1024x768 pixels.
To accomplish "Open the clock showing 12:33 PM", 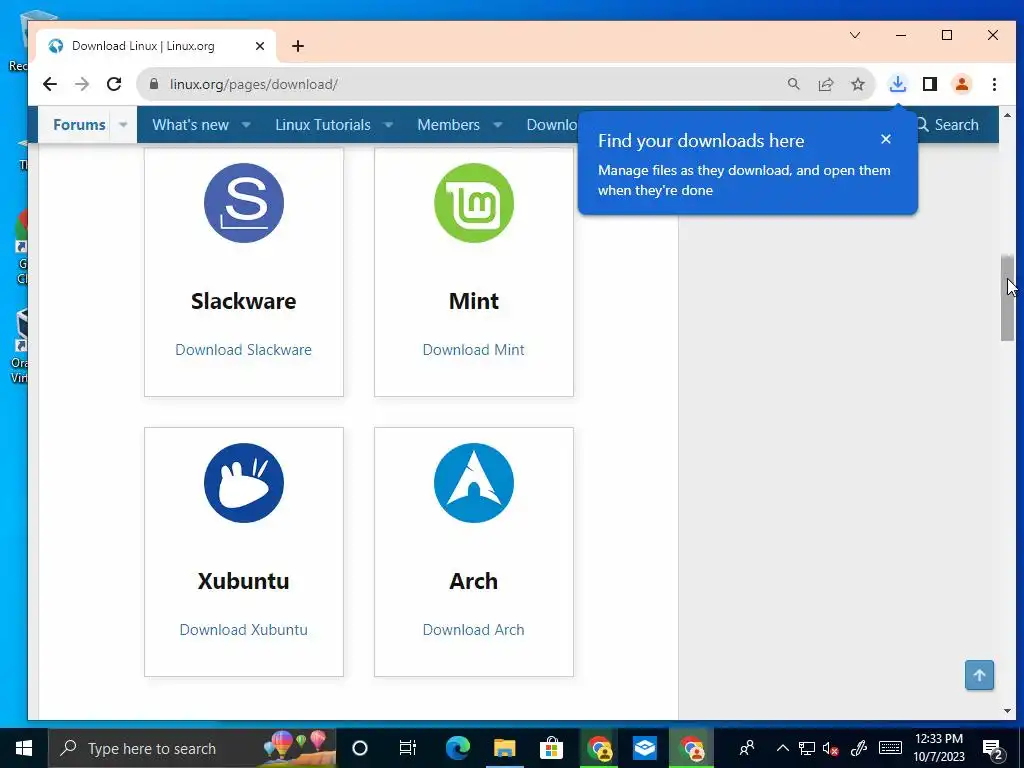I will (938, 748).
